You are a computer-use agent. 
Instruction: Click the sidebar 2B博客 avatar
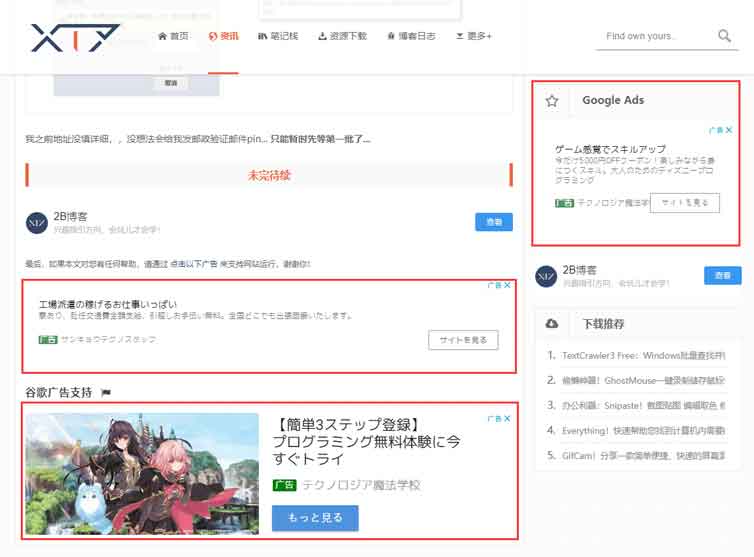point(546,276)
